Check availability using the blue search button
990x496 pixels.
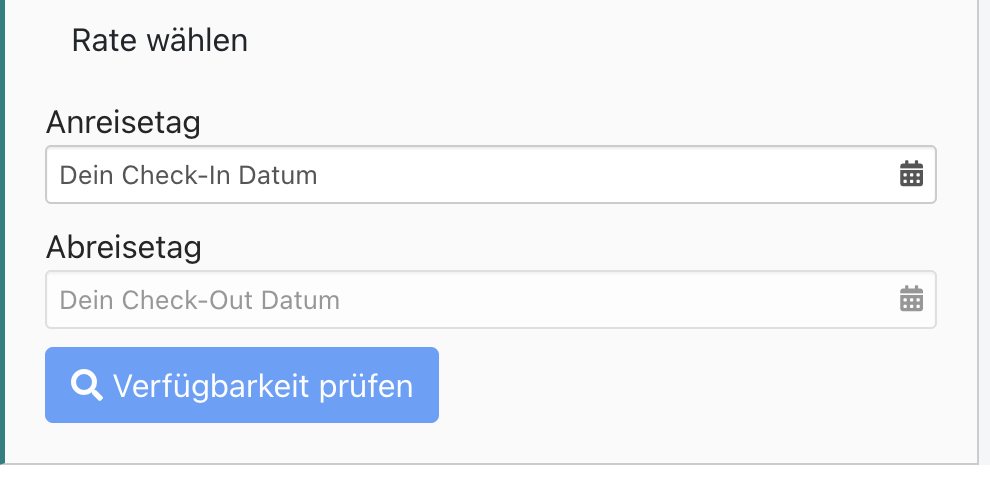click(242, 385)
